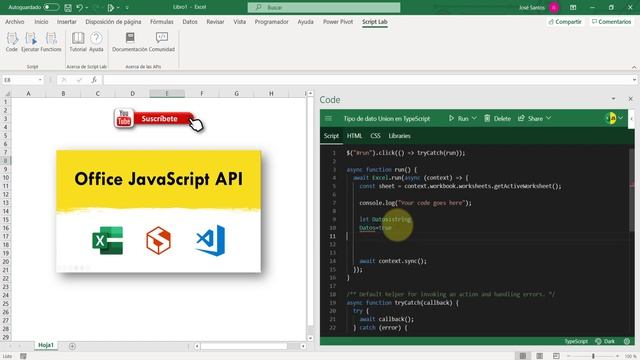
Task: Open the Fórmulas ribbon tab
Action: coord(162,22)
